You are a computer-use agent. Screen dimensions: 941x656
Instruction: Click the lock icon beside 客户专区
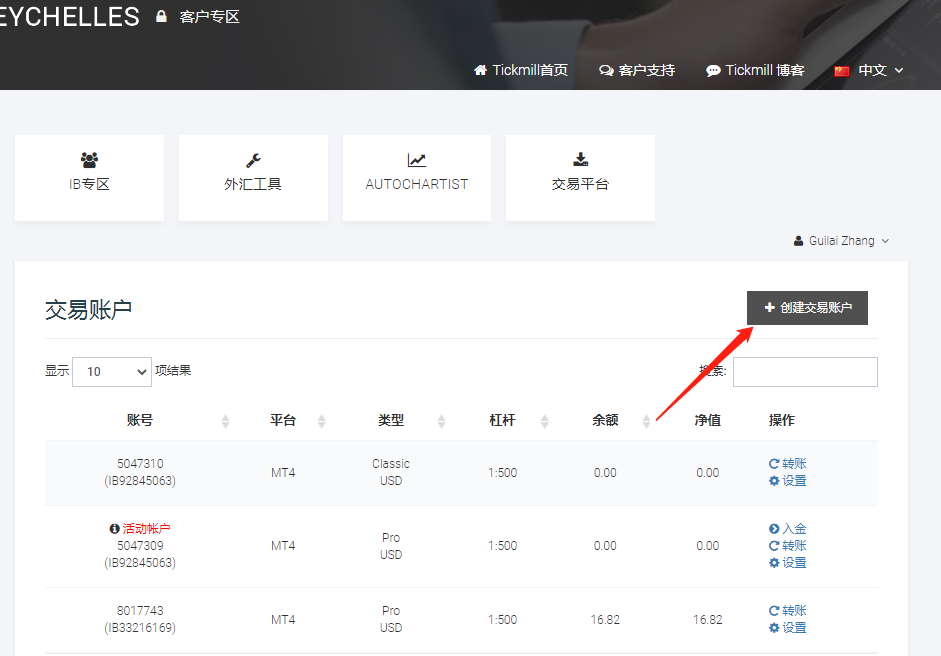(x=161, y=16)
